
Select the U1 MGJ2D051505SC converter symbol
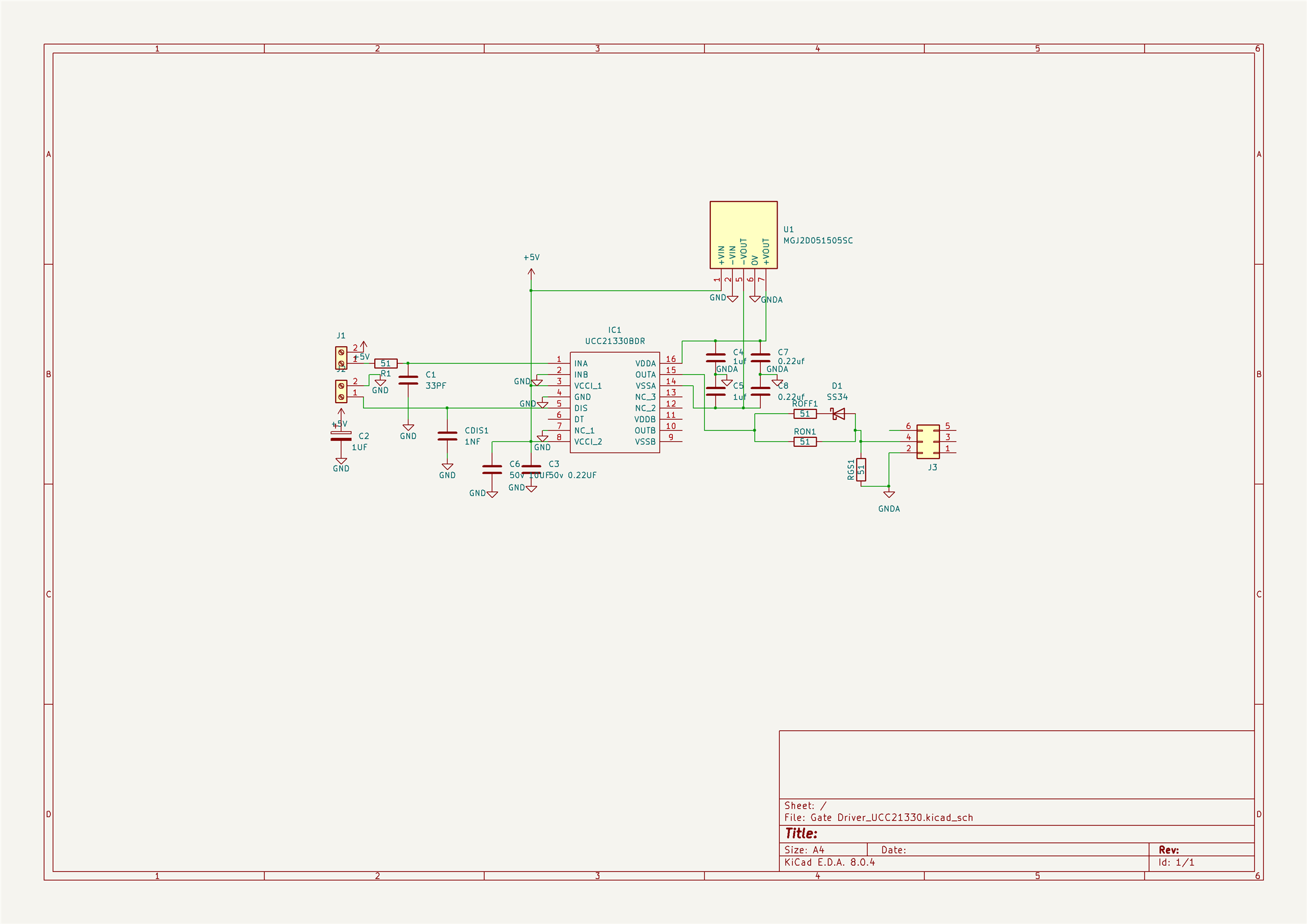click(743, 235)
